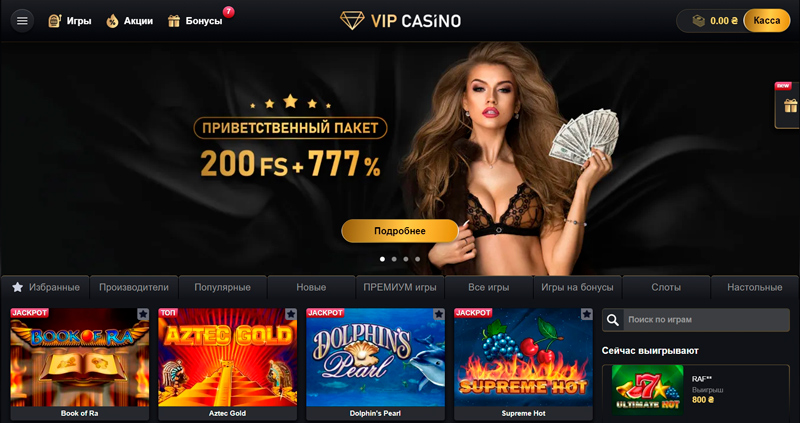Open the Игры menu
Viewport: 800px width, 423px height.
pyautogui.click(x=70, y=21)
